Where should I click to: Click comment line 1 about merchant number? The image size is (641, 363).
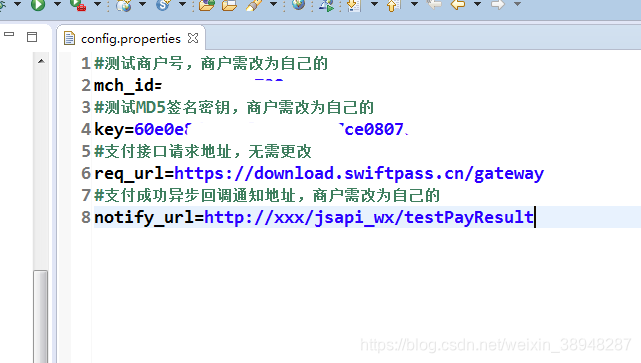coord(211,63)
